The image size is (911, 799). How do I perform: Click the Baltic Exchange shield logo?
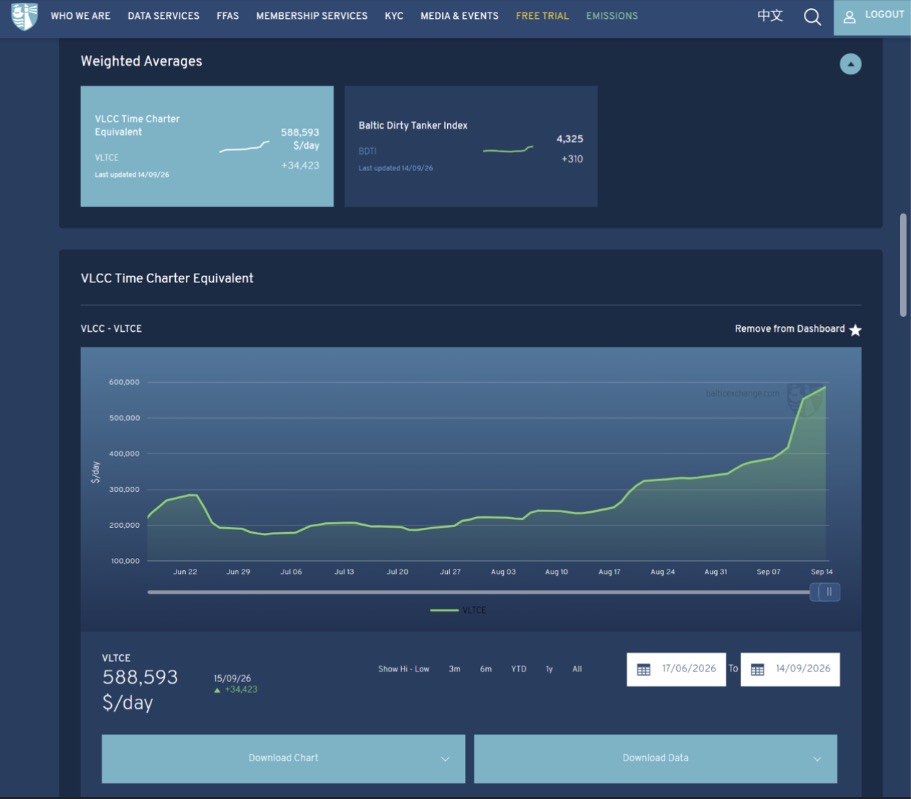(24, 16)
